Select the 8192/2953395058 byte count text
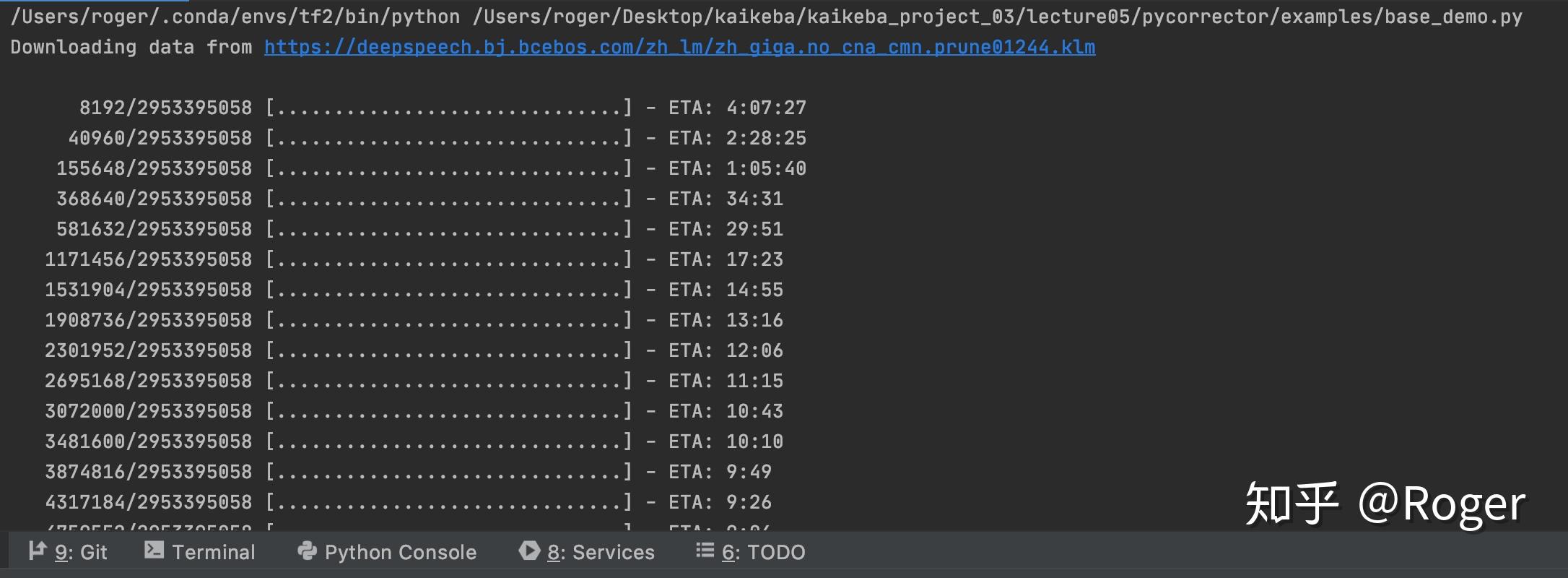Screen dimensions: 1568x578 click(x=165, y=108)
